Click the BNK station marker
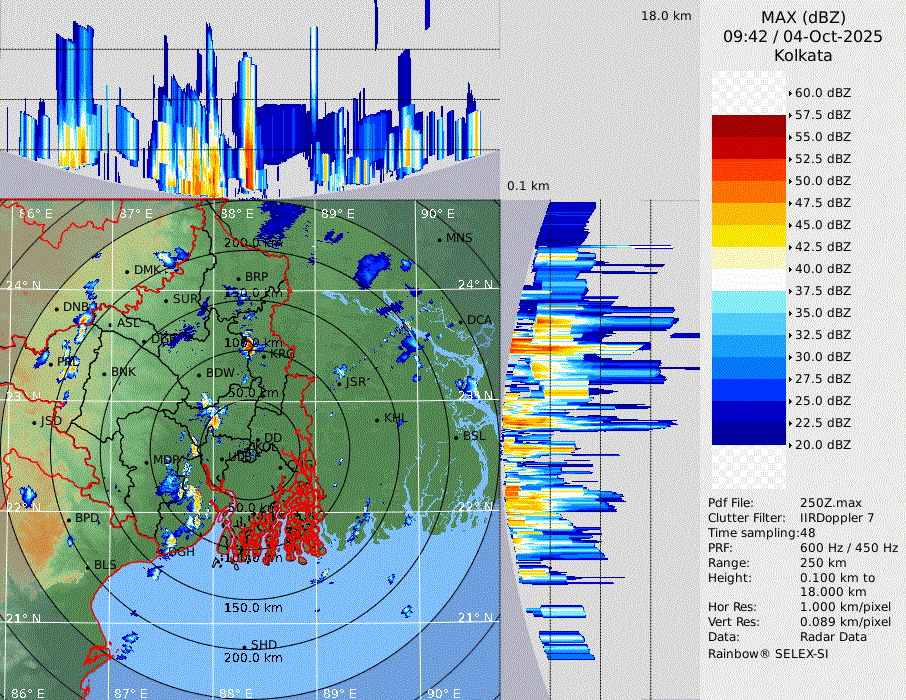Viewport: 906px width, 700px height. coord(104,373)
